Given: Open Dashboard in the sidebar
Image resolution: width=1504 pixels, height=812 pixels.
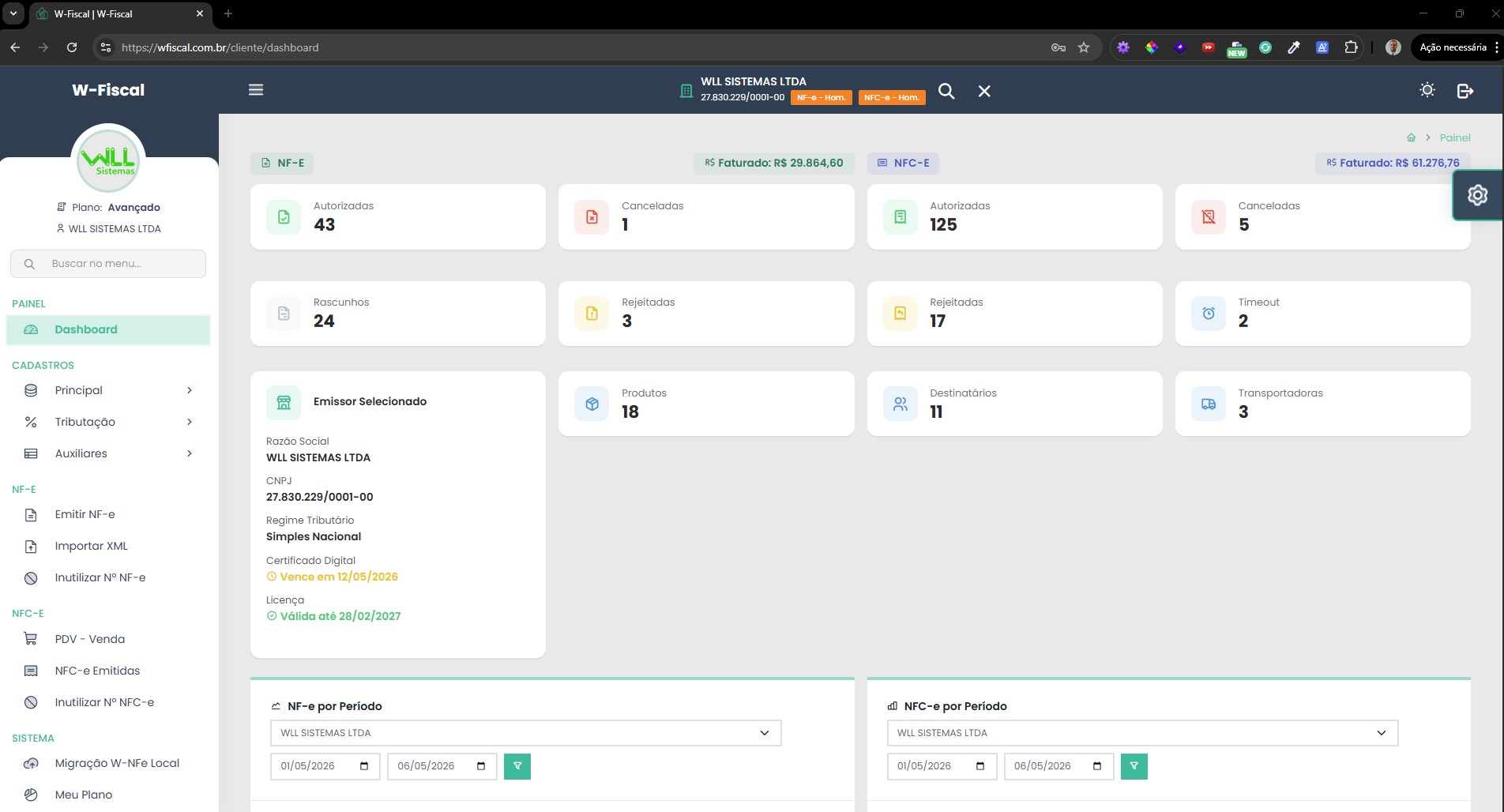Looking at the screenshot, I should pos(108,330).
